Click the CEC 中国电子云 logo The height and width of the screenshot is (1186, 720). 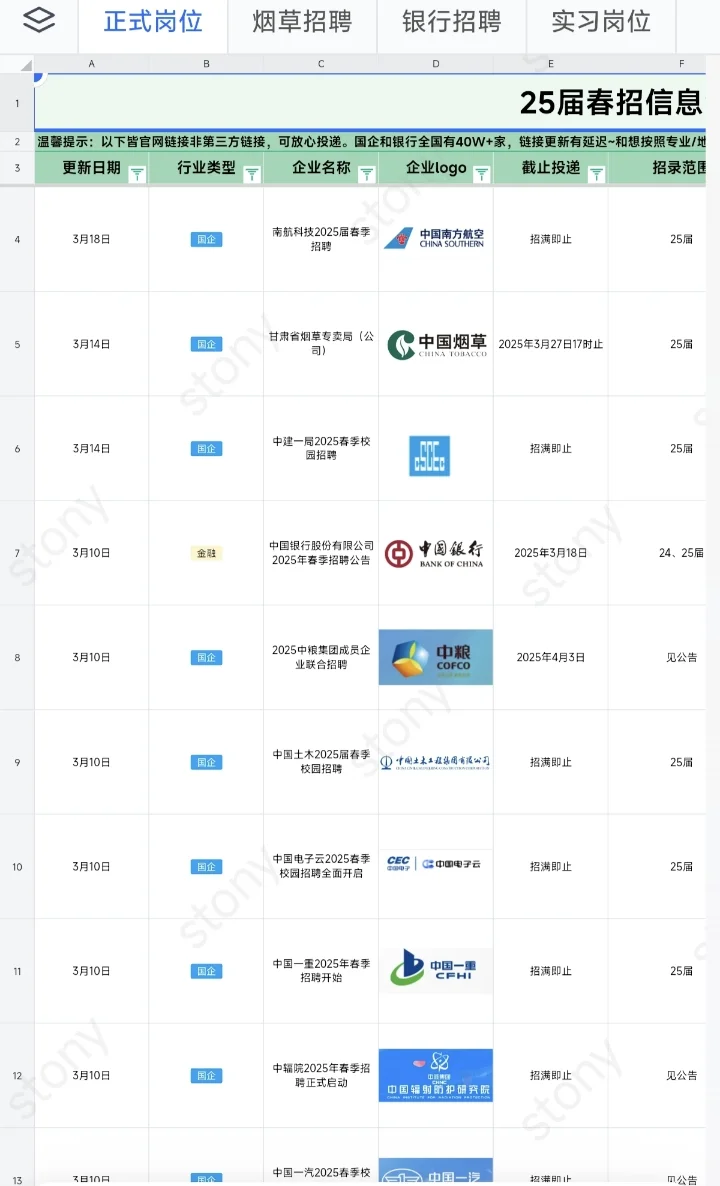click(x=433, y=863)
